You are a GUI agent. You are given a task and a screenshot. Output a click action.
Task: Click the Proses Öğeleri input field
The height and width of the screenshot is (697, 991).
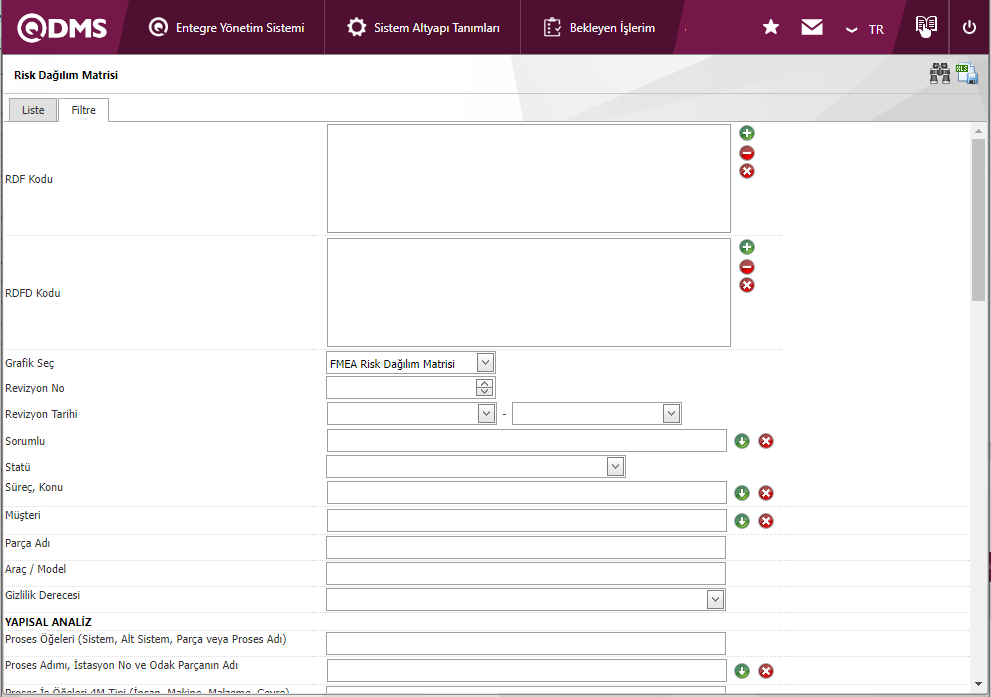coord(526,643)
